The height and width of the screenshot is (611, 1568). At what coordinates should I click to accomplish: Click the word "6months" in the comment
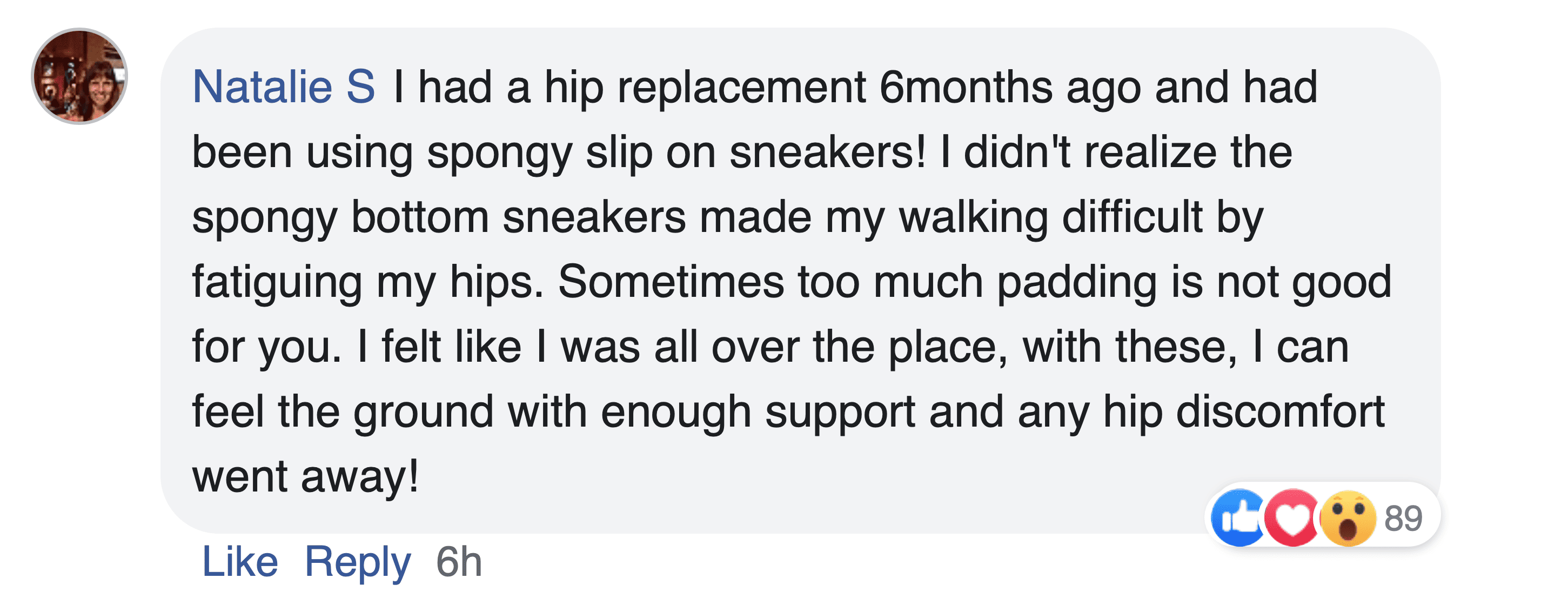coord(966,87)
